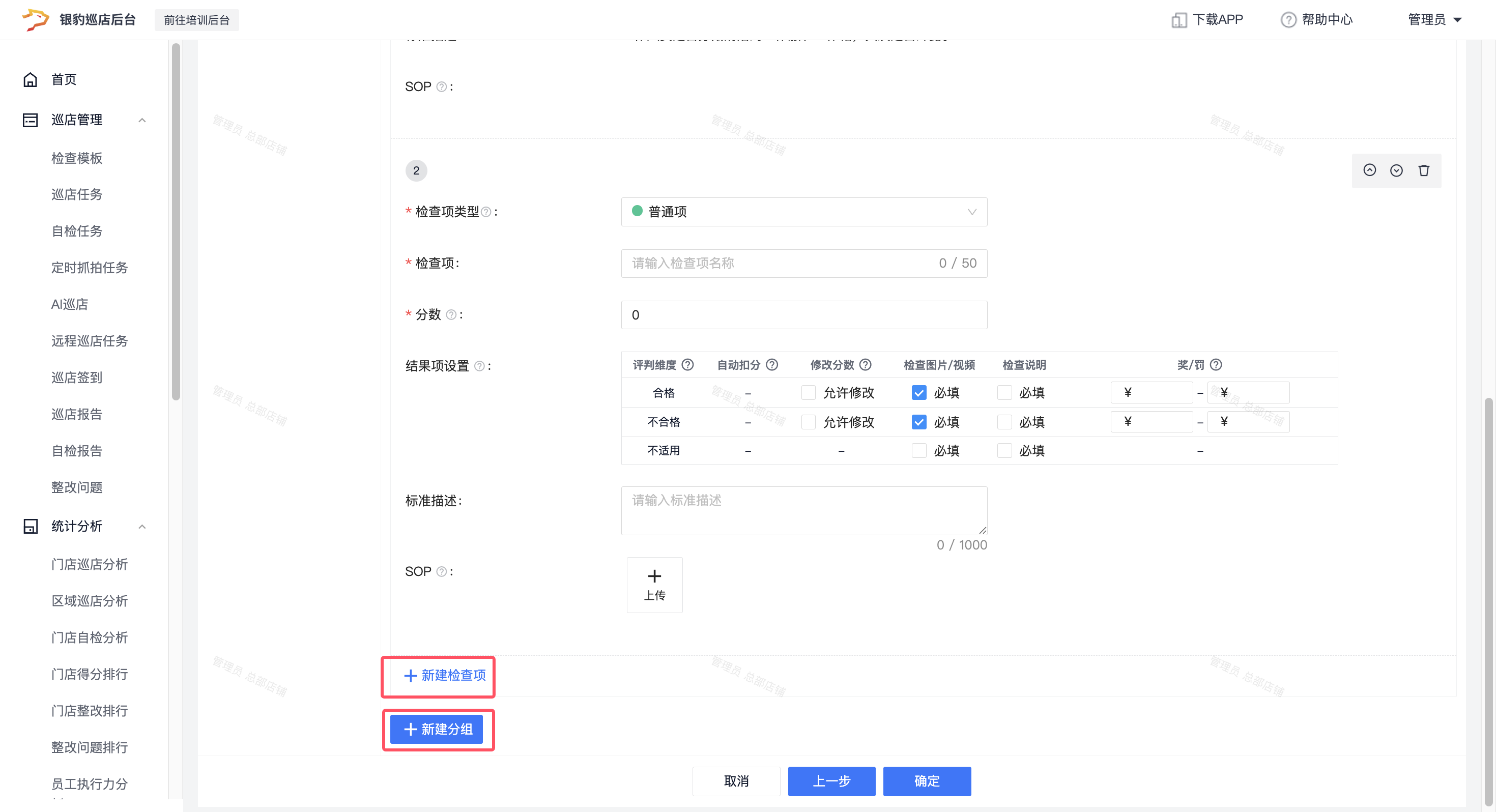The width and height of the screenshot is (1496, 812).
Task: Delete check item 2 with trash icon
Action: pos(1423,170)
